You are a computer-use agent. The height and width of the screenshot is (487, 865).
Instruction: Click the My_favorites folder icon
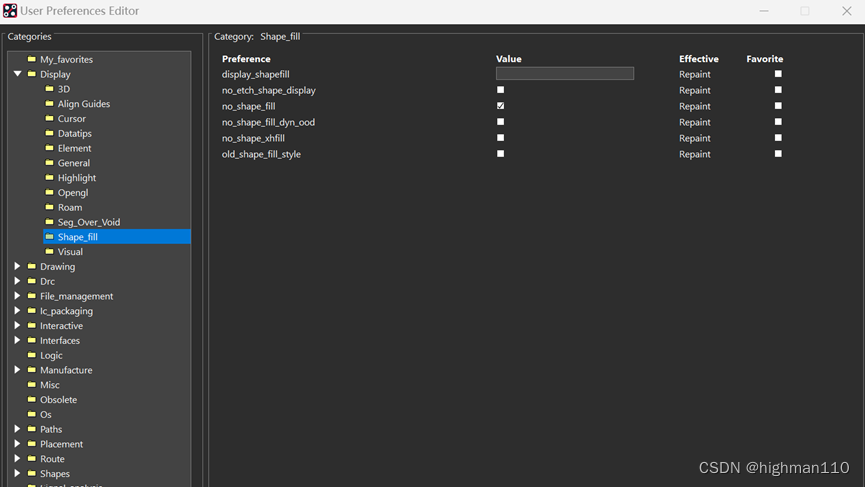coord(32,60)
